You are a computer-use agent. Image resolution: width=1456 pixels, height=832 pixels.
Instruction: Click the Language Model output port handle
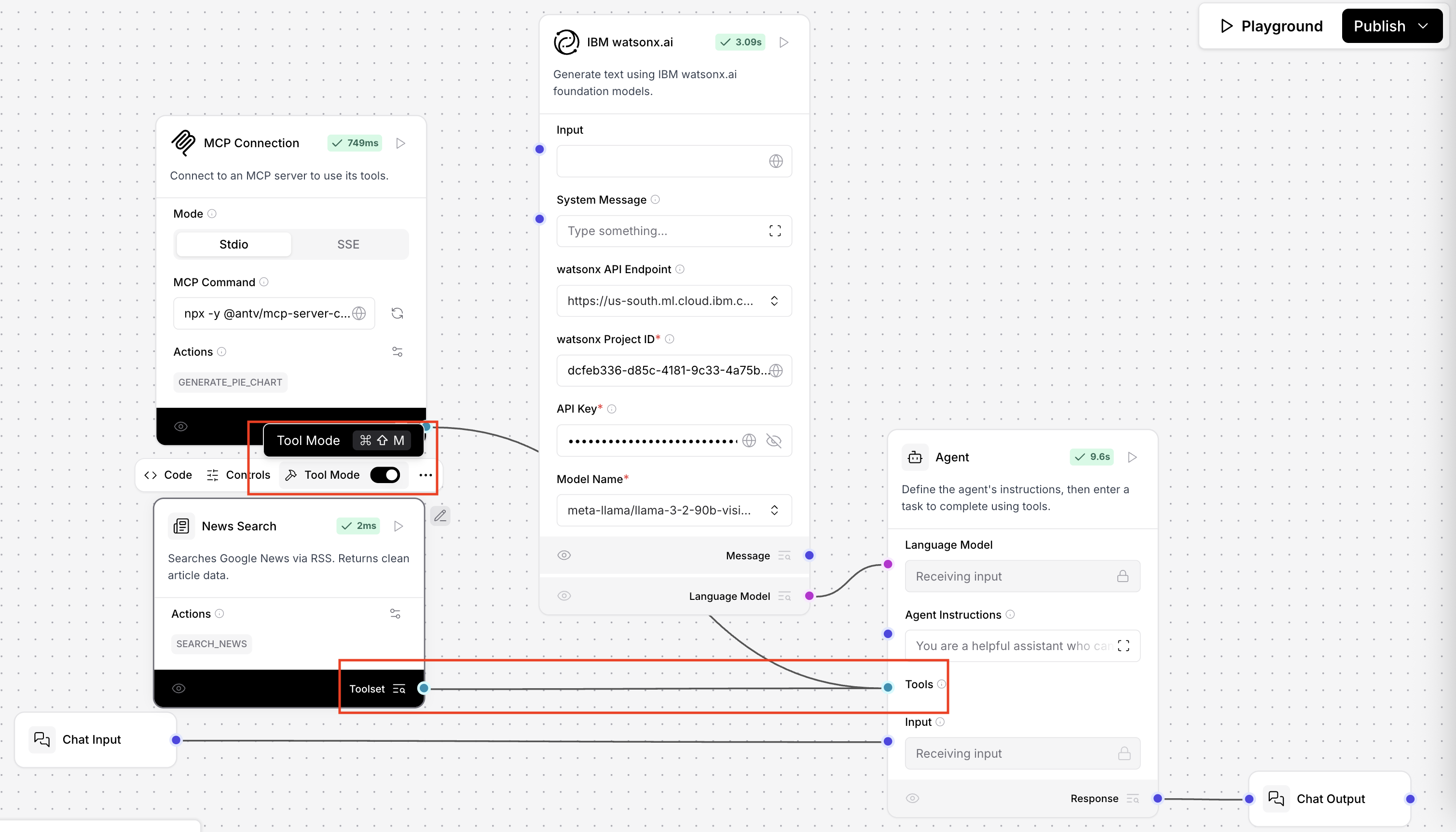810,596
